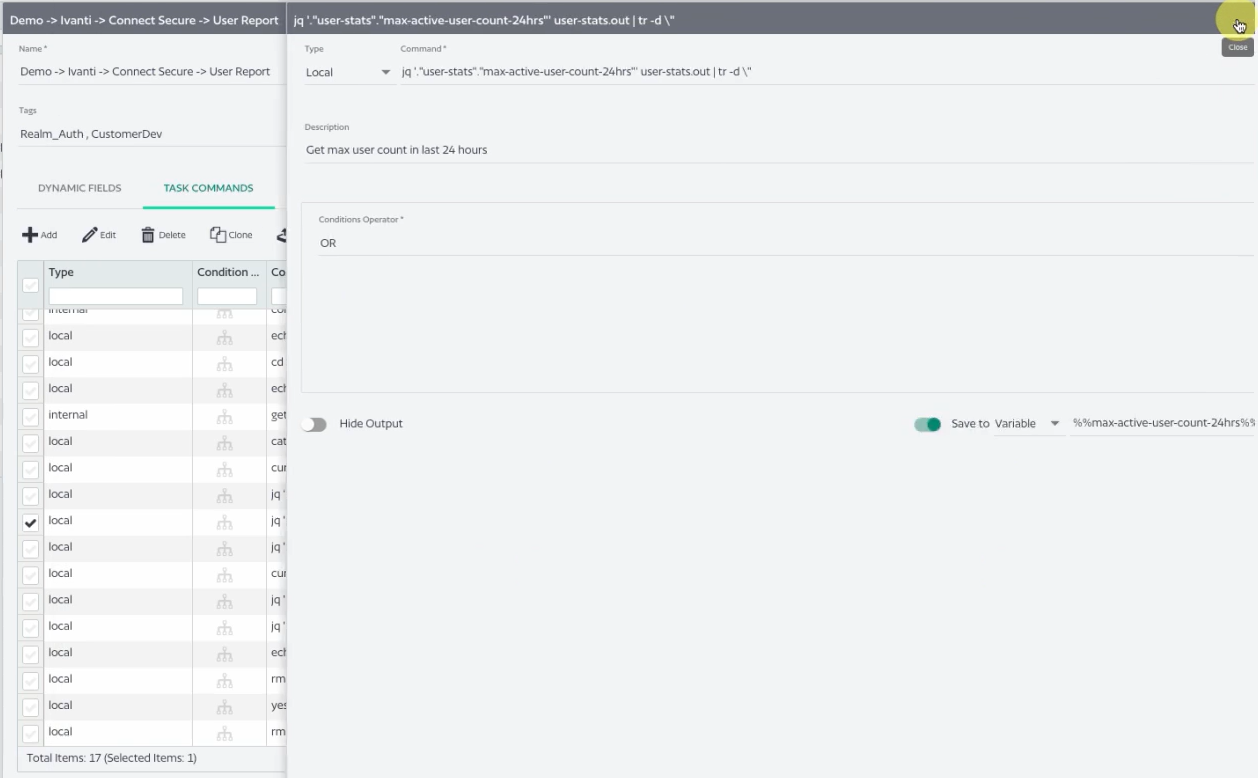Open the Type dropdown showing Local
Screen dimensions: 1258x778
(x=348, y=72)
